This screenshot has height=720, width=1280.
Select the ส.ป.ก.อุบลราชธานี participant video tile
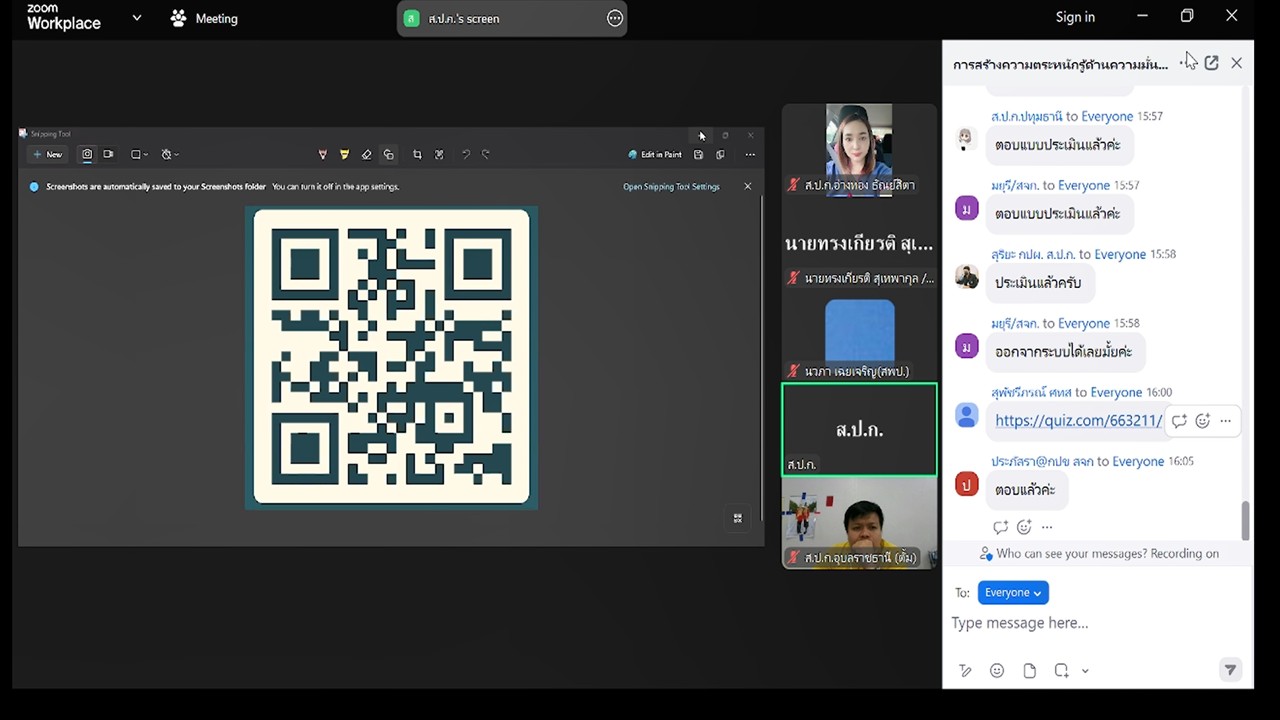coord(859,522)
